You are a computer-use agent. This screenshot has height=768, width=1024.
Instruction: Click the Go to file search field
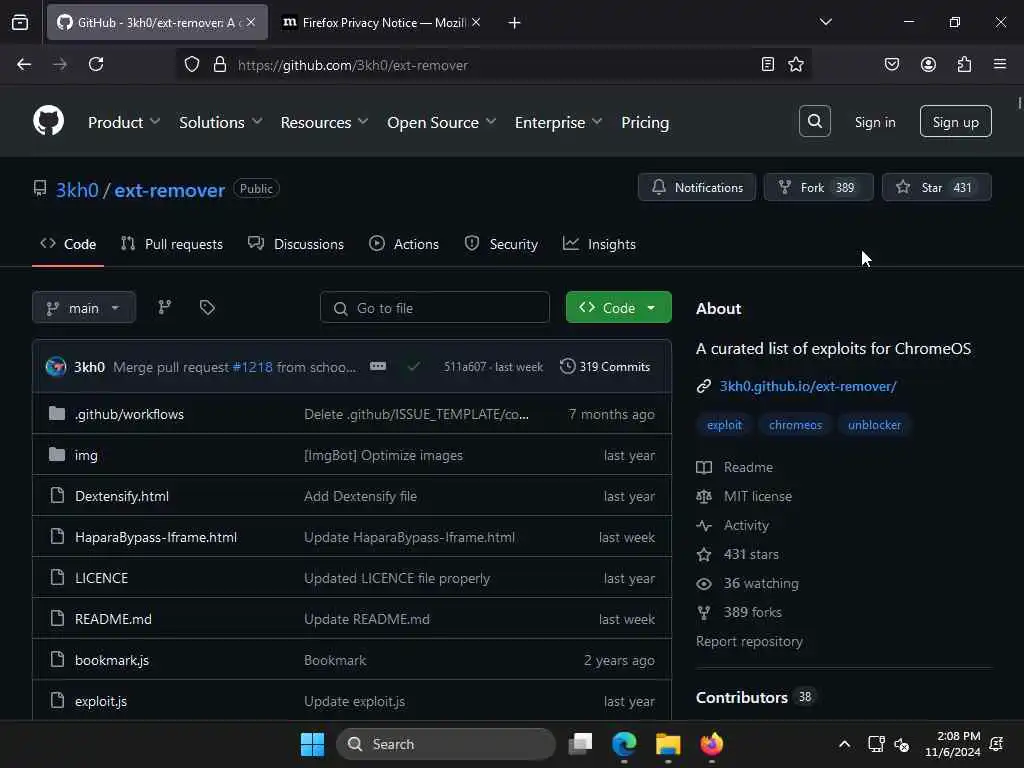pyautogui.click(x=435, y=308)
